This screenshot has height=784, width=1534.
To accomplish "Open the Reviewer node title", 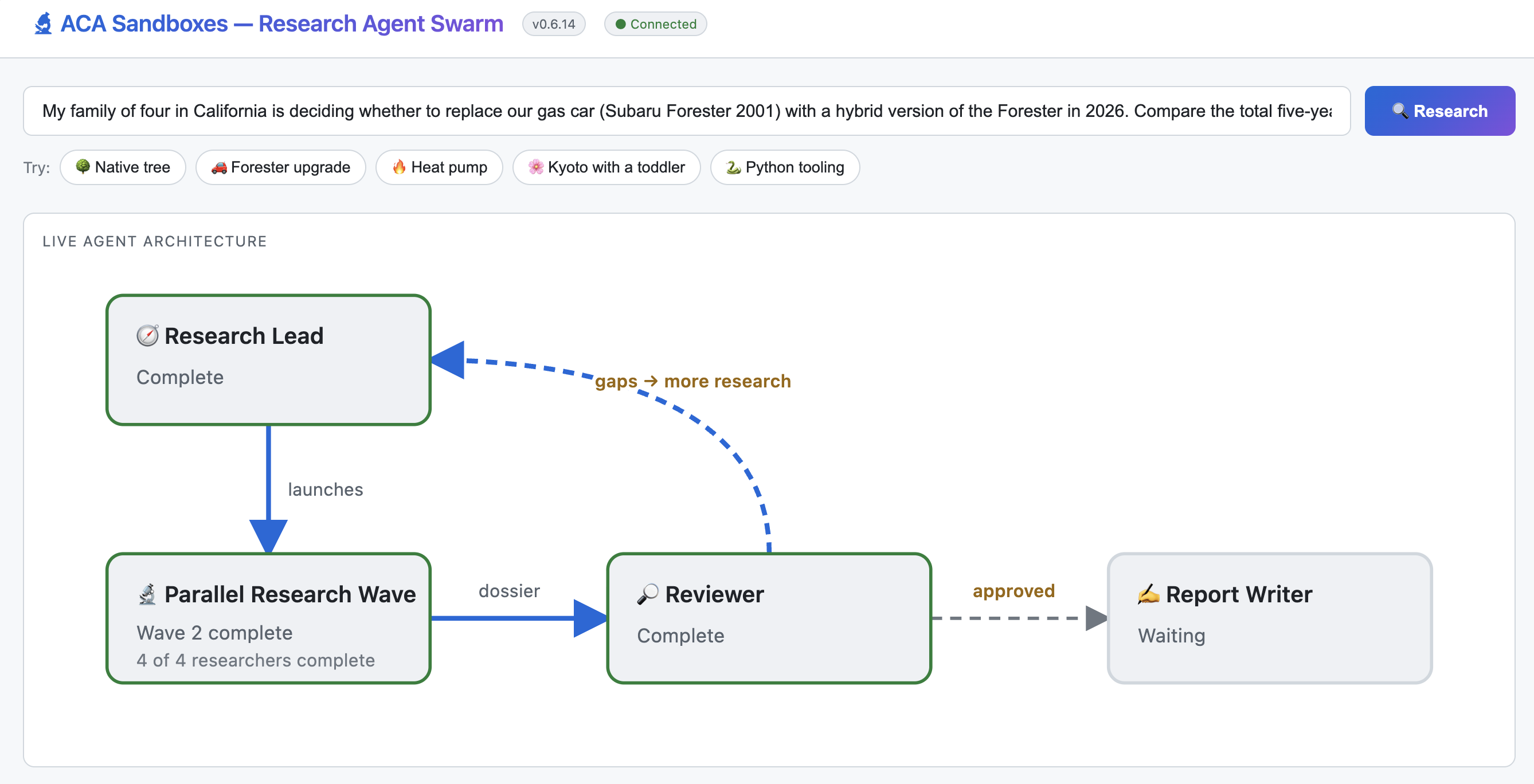I will click(x=714, y=594).
